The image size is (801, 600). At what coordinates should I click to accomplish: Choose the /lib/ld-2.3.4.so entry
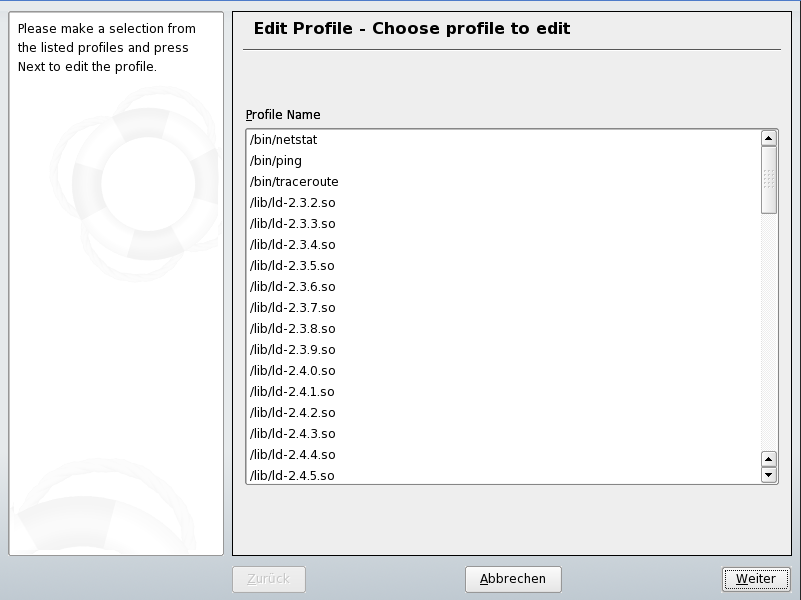pos(293,244)
